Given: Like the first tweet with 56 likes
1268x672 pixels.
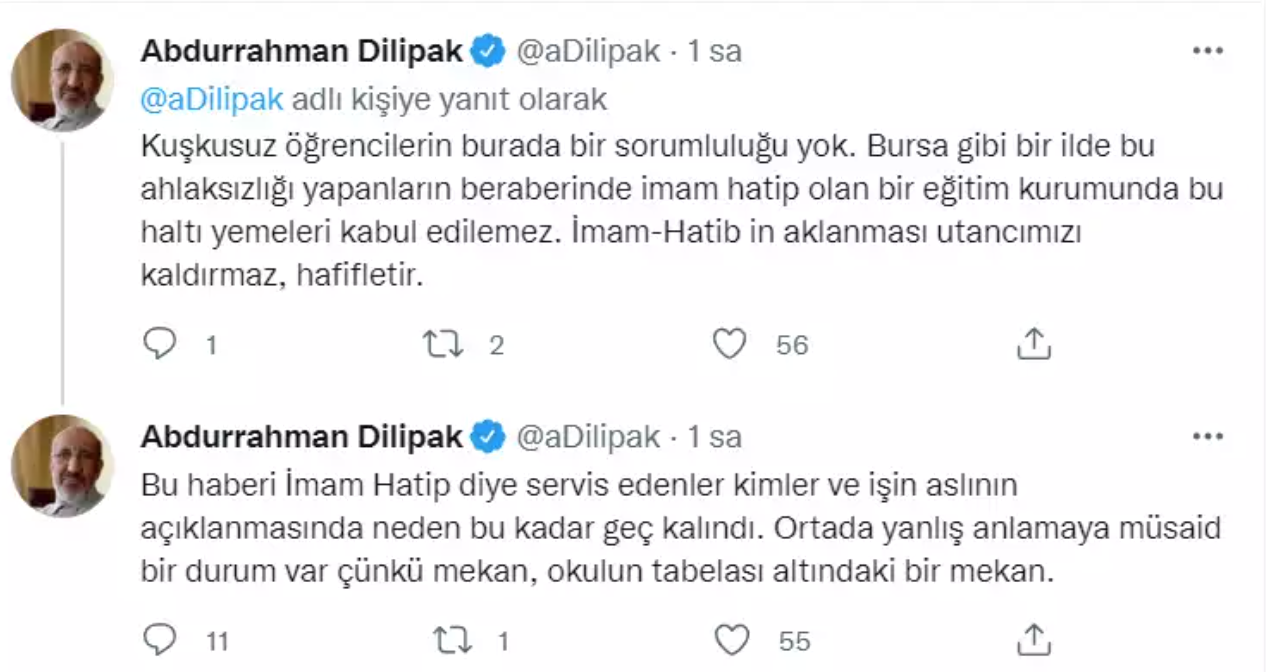Looking at the screenshot, I should coord(729,345).
